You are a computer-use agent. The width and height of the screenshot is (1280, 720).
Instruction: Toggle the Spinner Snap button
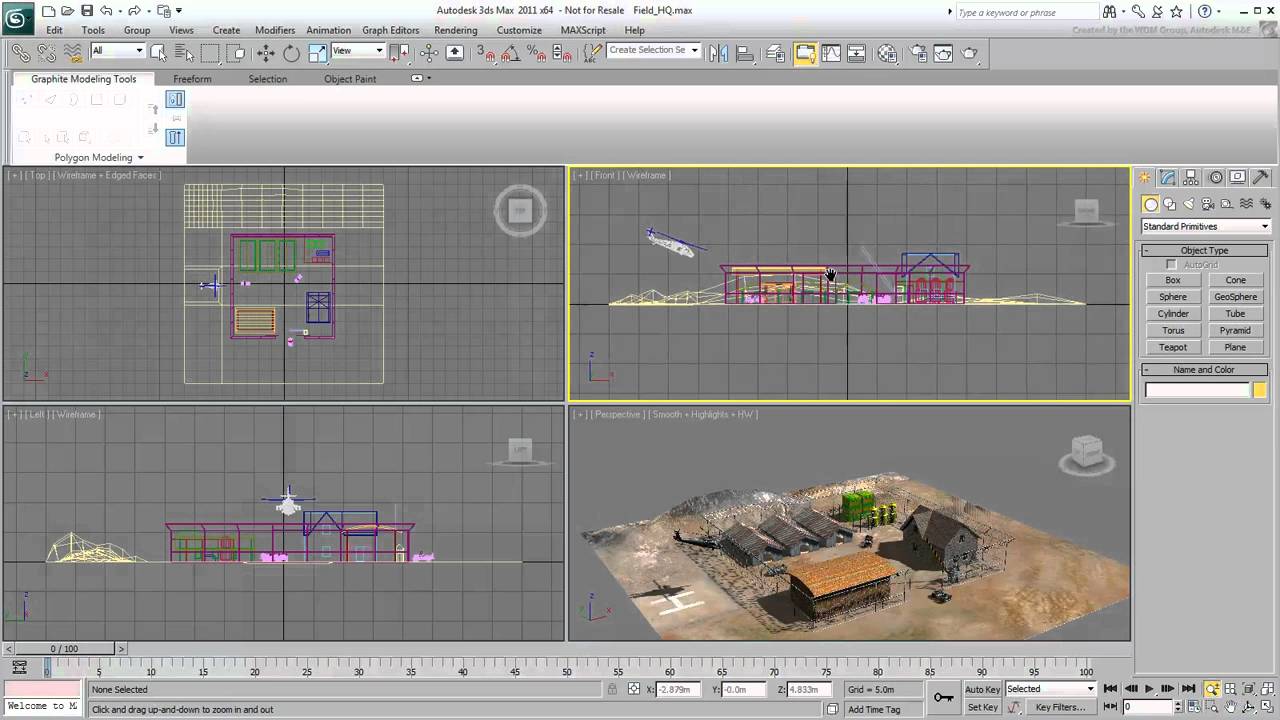point(564,53)
